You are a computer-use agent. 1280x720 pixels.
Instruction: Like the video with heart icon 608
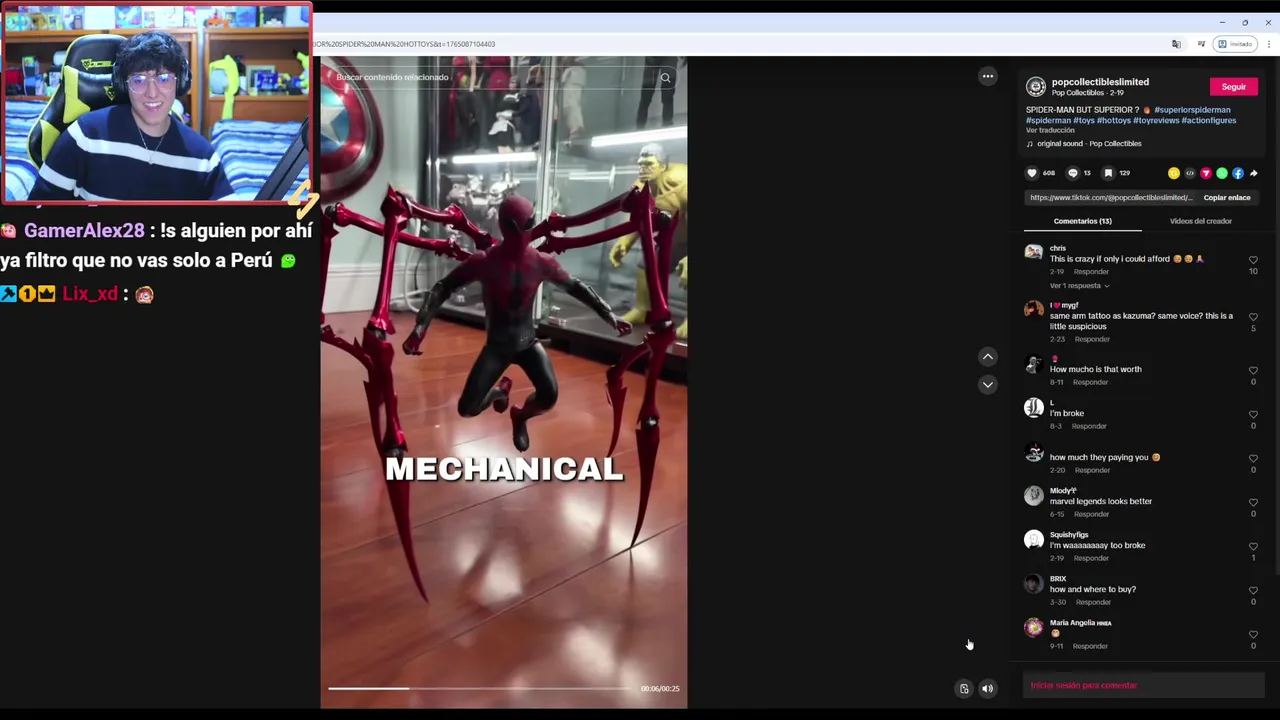[x=1032, y=173]
